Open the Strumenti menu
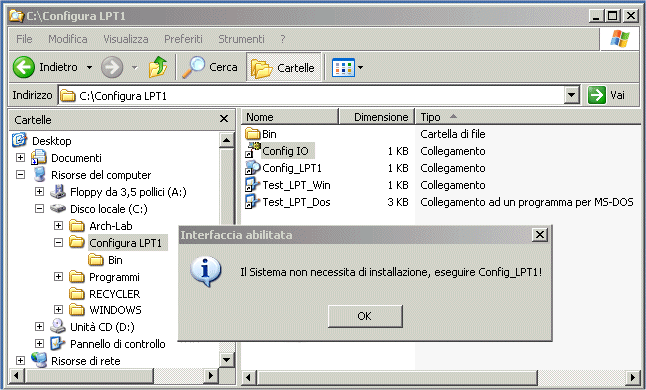This screenshot has width=646, height=390. tap(241, 39)
